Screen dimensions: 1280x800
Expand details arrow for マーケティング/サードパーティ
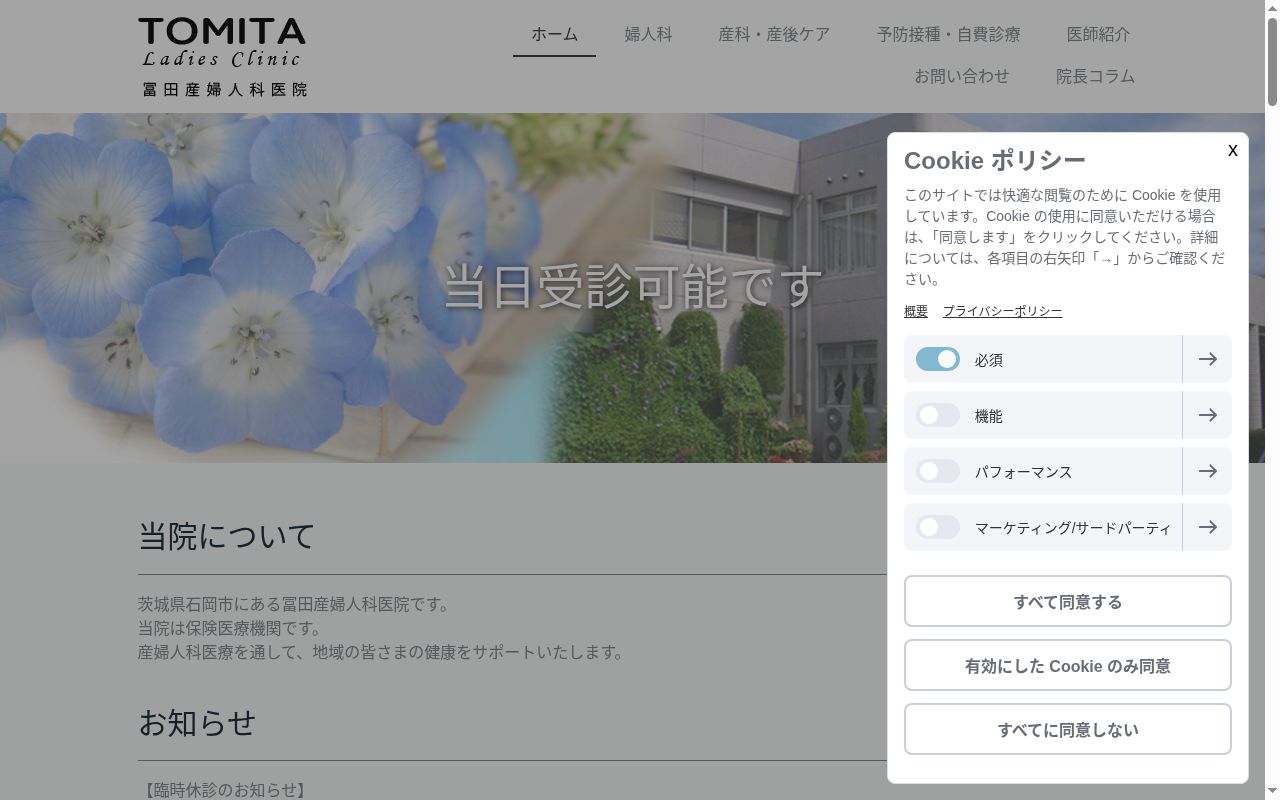[1207, 527]
